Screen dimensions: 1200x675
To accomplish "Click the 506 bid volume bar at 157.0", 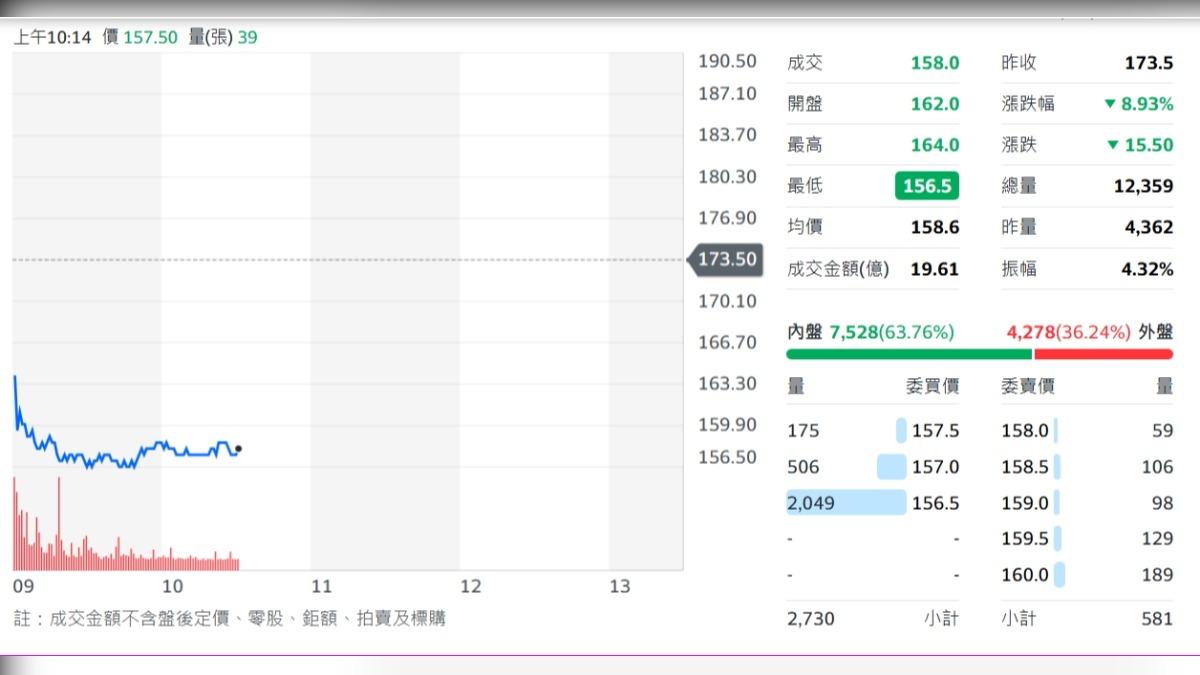I will 891,467.
